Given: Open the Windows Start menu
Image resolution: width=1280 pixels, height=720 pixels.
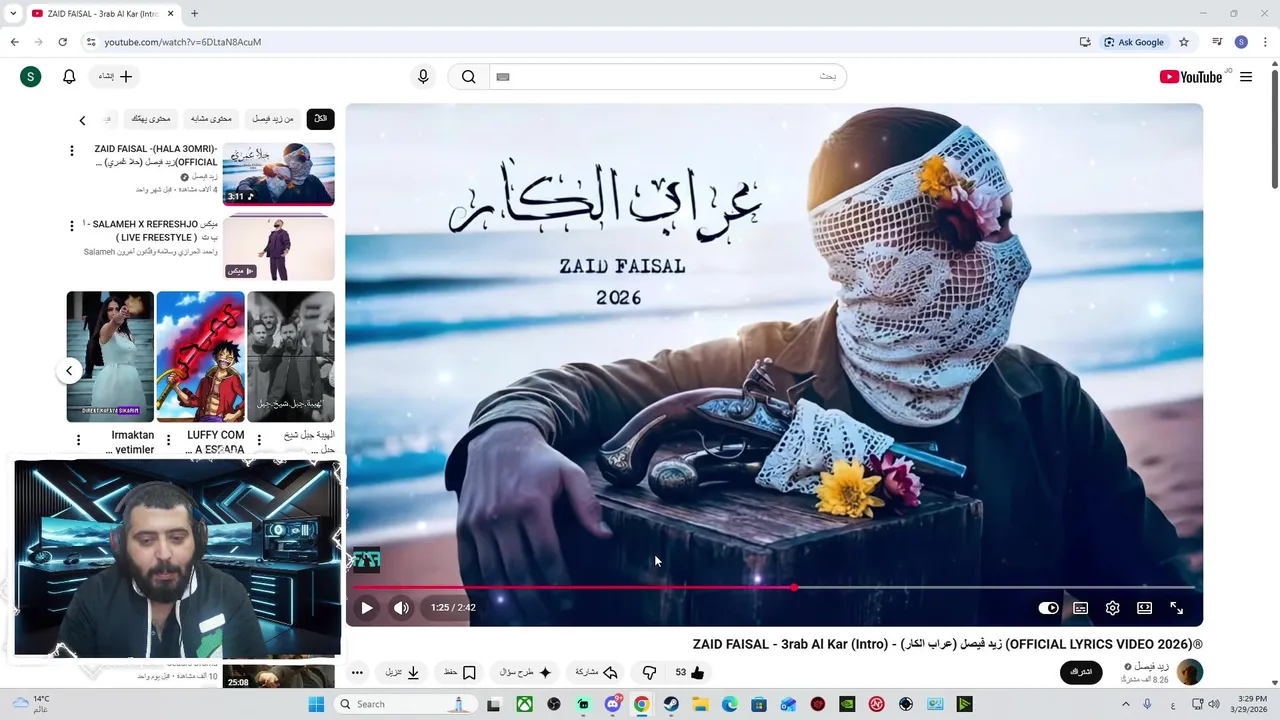Looking at the screenshot, I should point(316,704).
